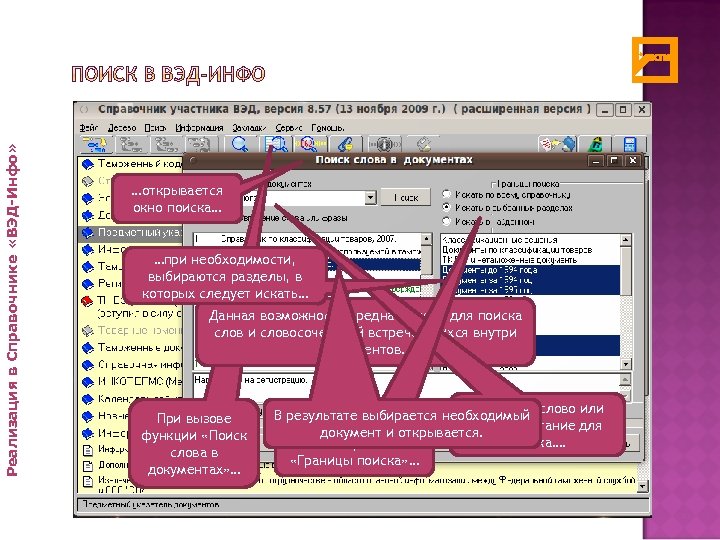
Task: Click the green letter B toolbar icon
Action: click(x=596, y=145)
